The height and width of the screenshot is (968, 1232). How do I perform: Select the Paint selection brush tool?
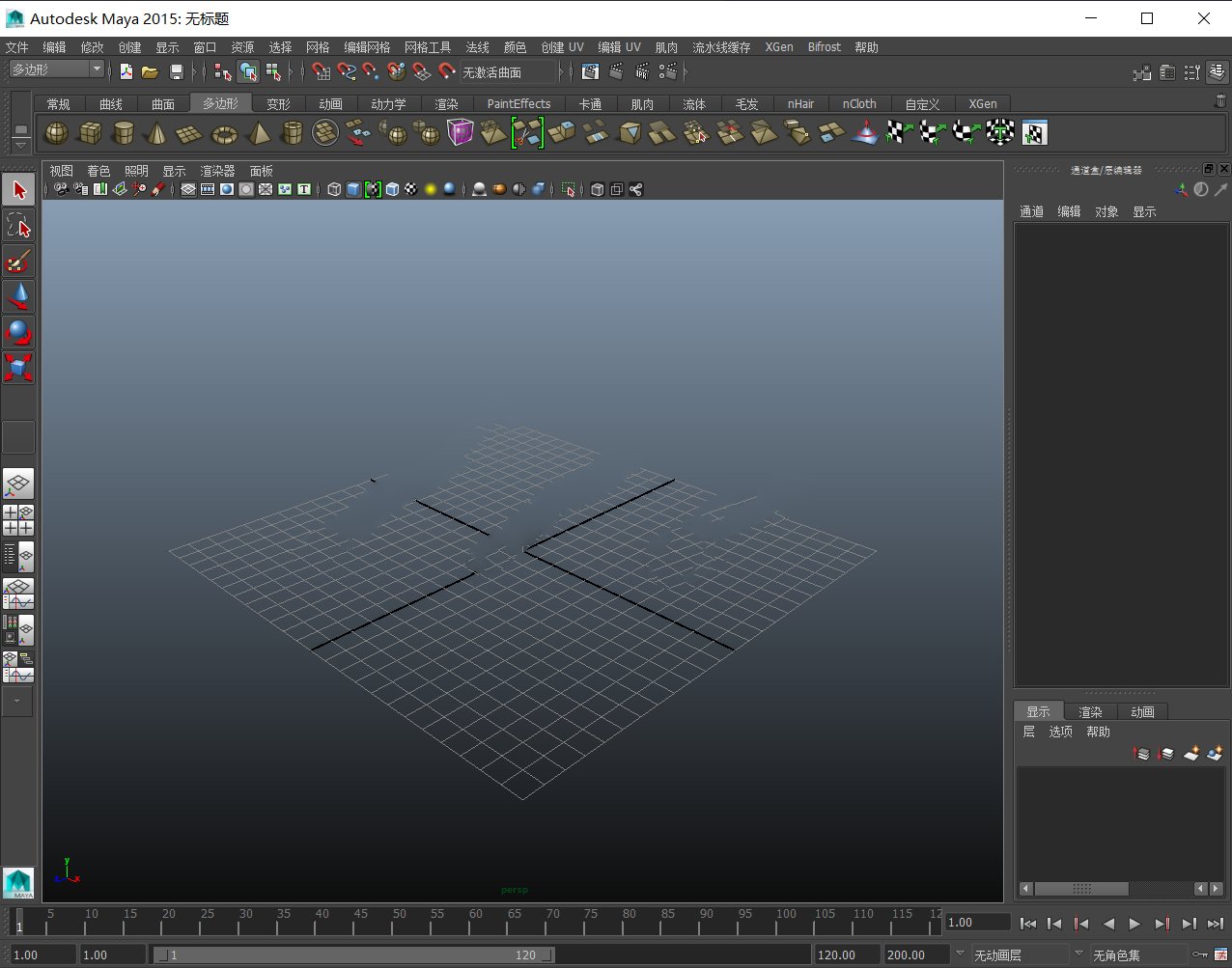tap(19, 262)
